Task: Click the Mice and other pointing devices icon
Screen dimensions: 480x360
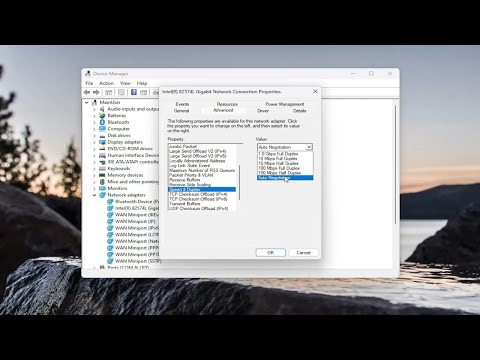Action: coord(102,182)
